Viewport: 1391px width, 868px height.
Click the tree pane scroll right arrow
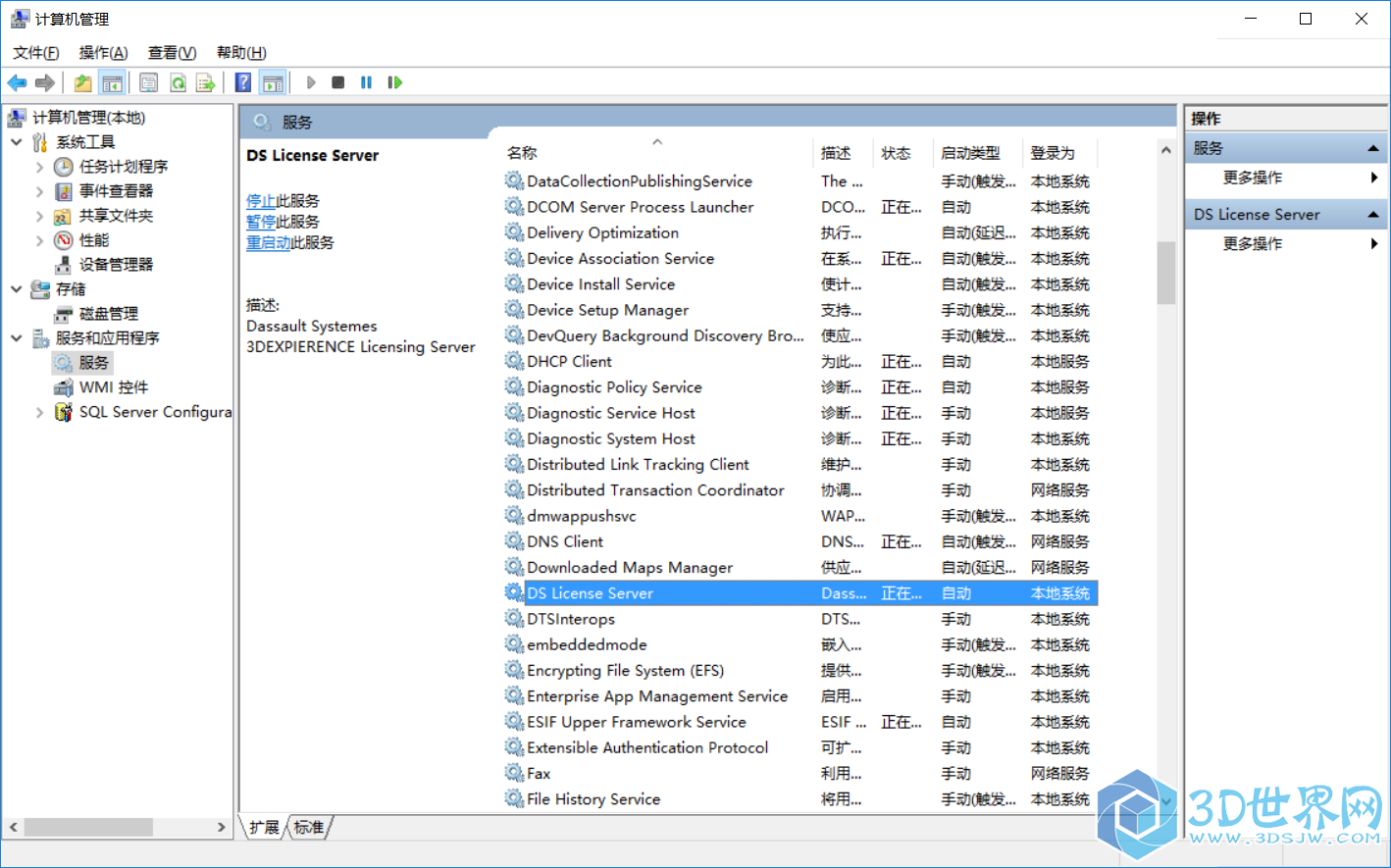pos(222,828)
